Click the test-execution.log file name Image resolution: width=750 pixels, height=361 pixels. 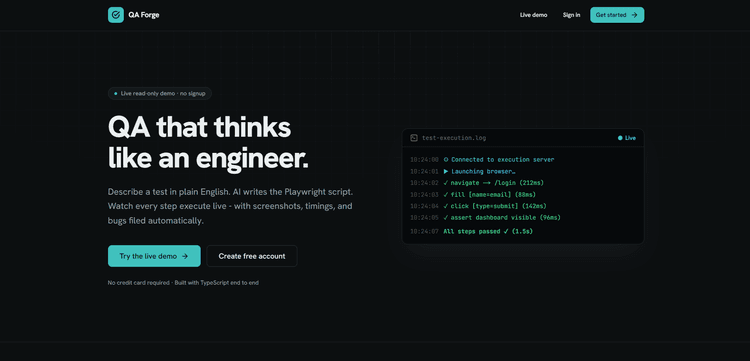(x=454, y=138)
